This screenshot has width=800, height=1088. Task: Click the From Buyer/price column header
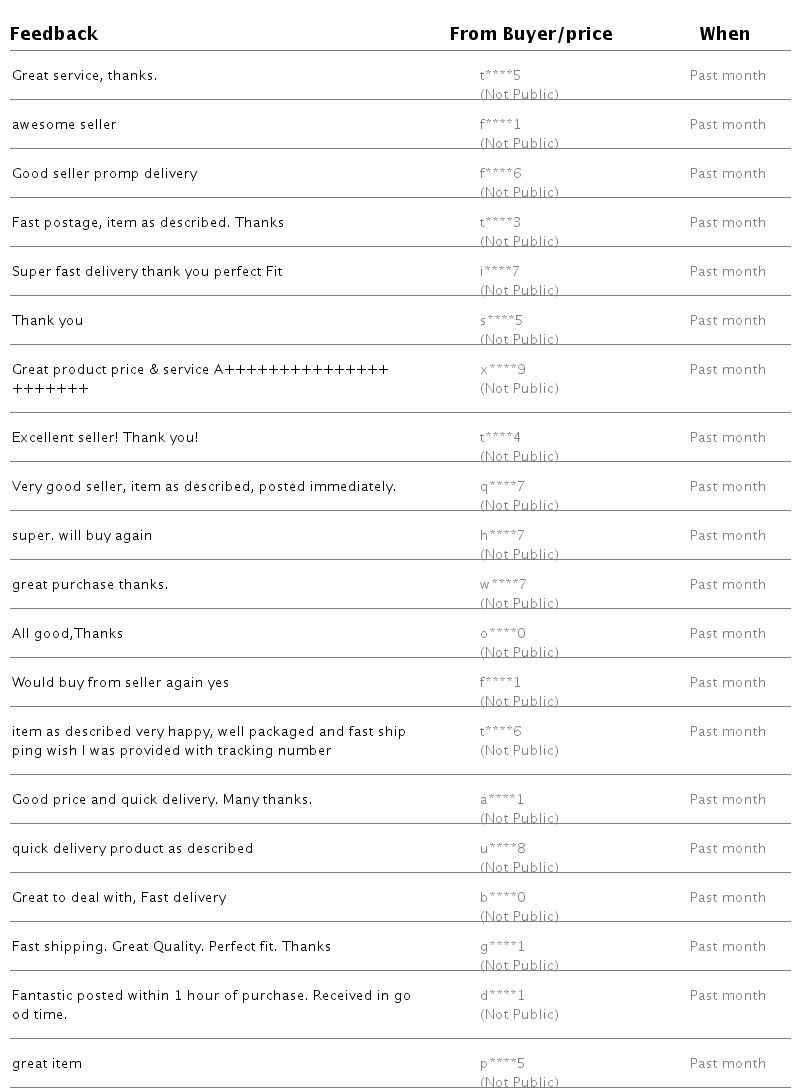click(530, 34)
